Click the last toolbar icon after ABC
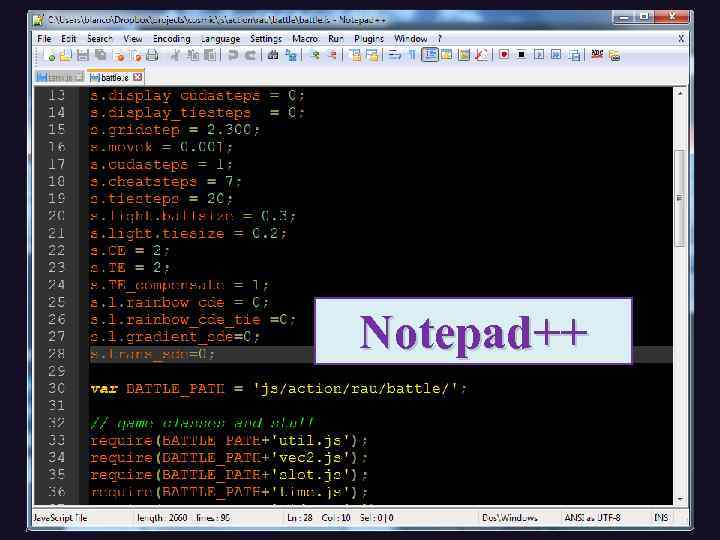Image resolution: width=720 pixels, height=540 pixels. (x=614, y=56)
